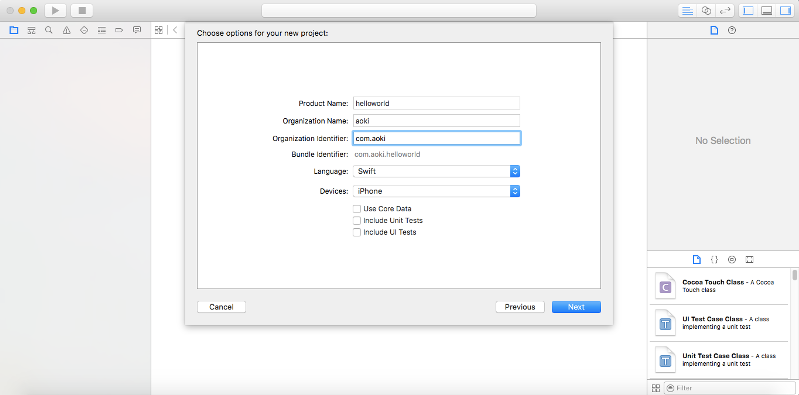Toggle the Utilities pane visibility
Viewport: 799px width, 395px height.
pos(785,10)
